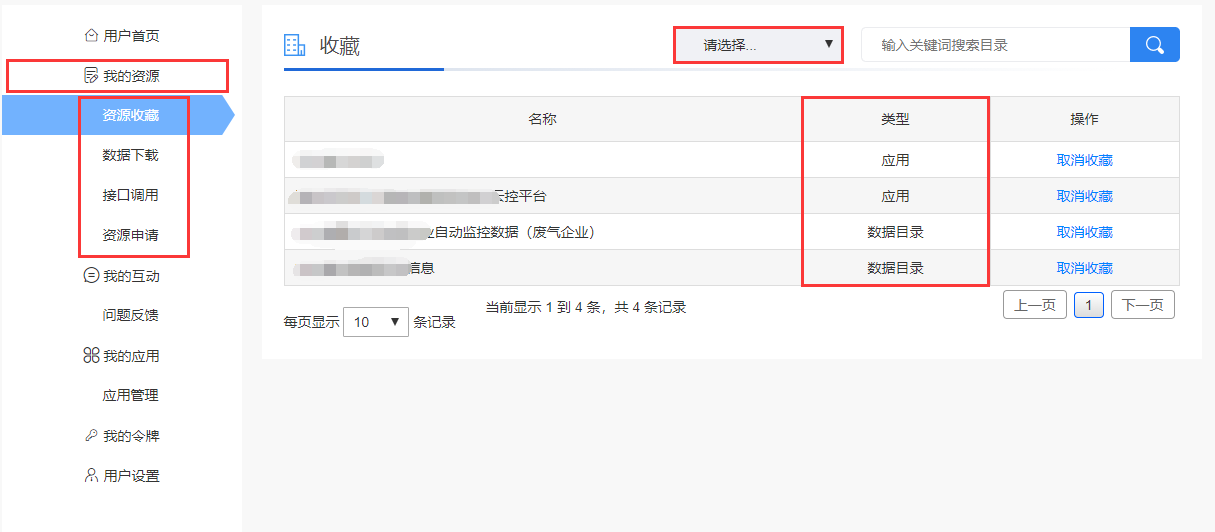This screenshot has height=532, width=1215.
Task: Open the 请选择 type filter dropdown
Action: [757, 45]
